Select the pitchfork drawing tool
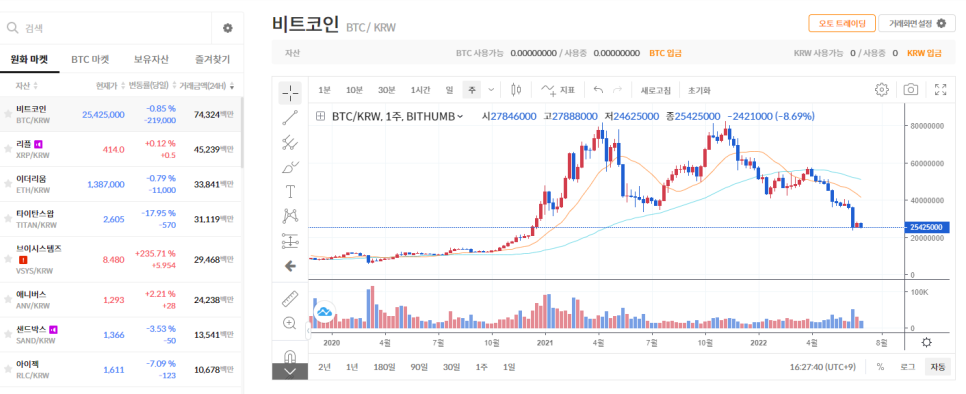Screen dimensions: 966x394 point(290,142)
